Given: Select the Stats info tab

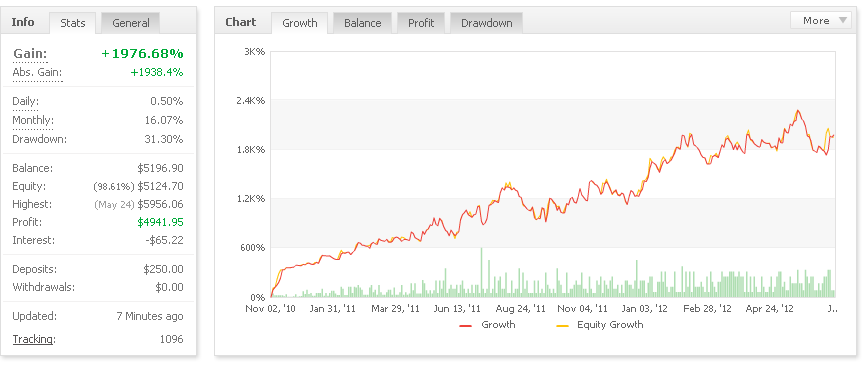Looking at the screenshot, I should coord(73,23).
